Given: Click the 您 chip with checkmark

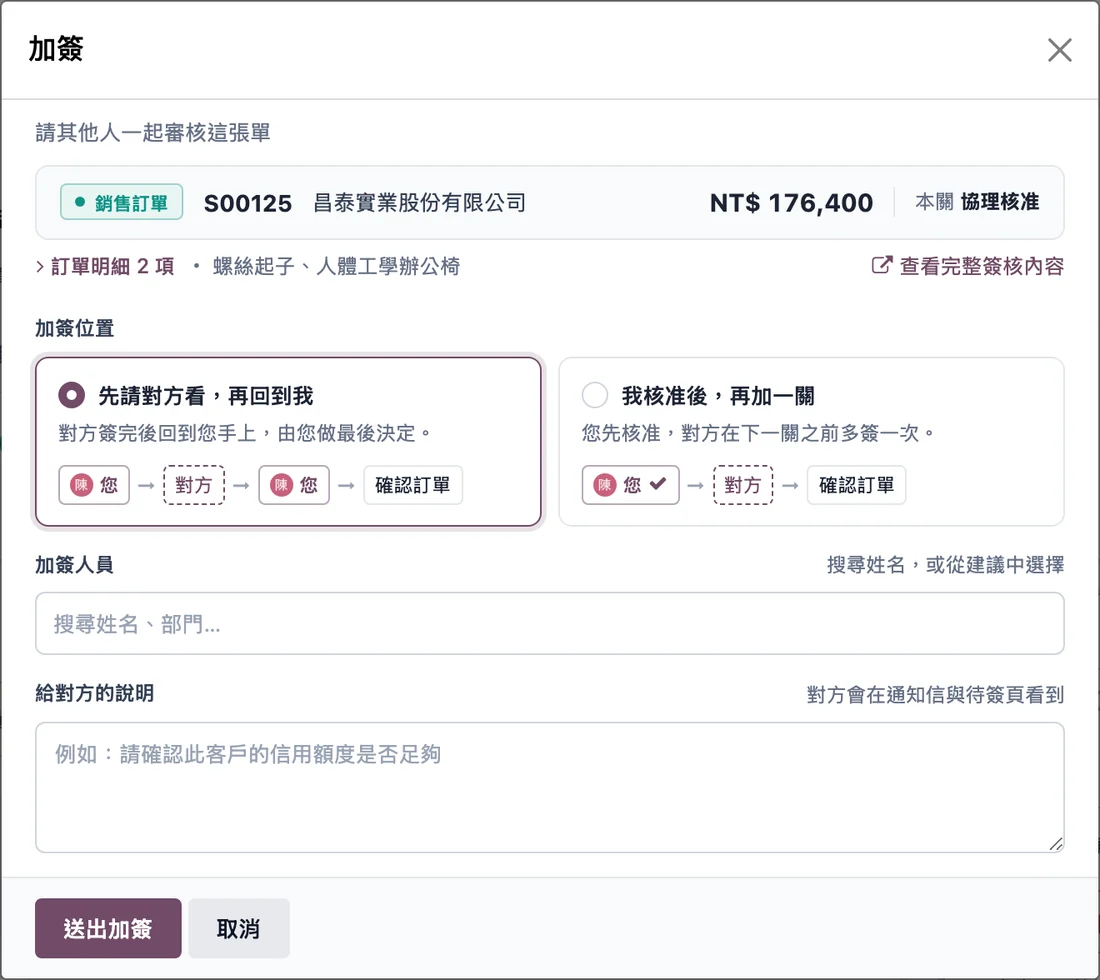Looking at the screenshot, I should pos(630,485).
